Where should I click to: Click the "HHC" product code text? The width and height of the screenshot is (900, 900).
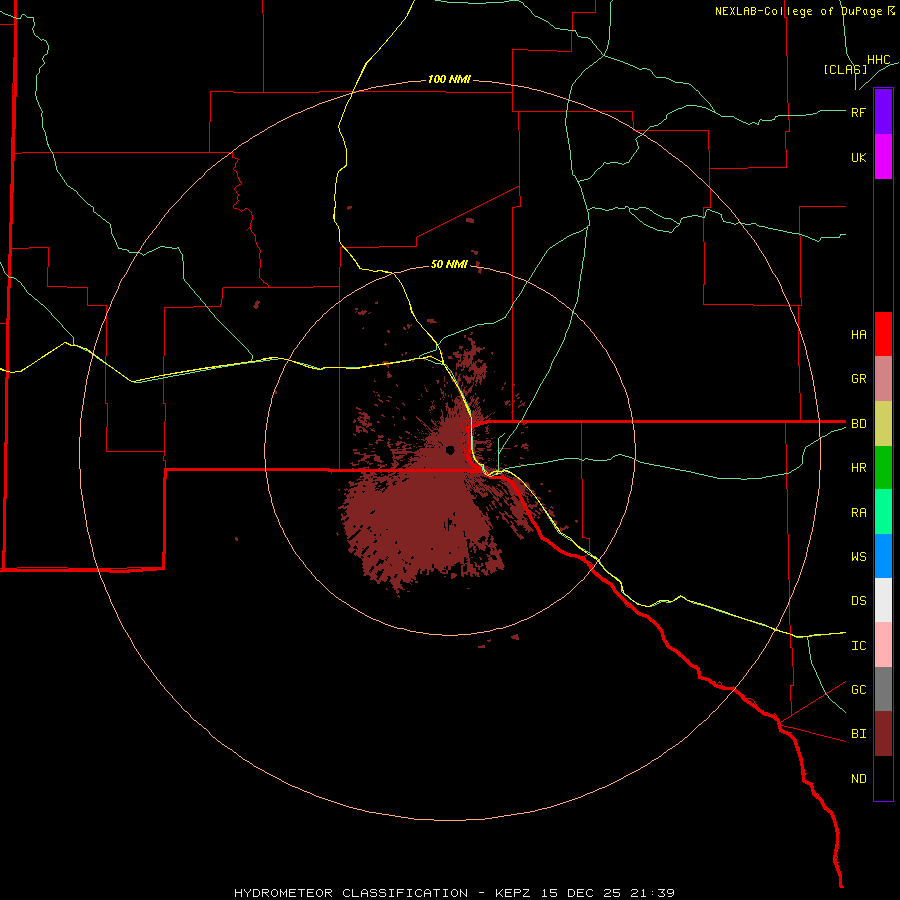coord(878,60)
